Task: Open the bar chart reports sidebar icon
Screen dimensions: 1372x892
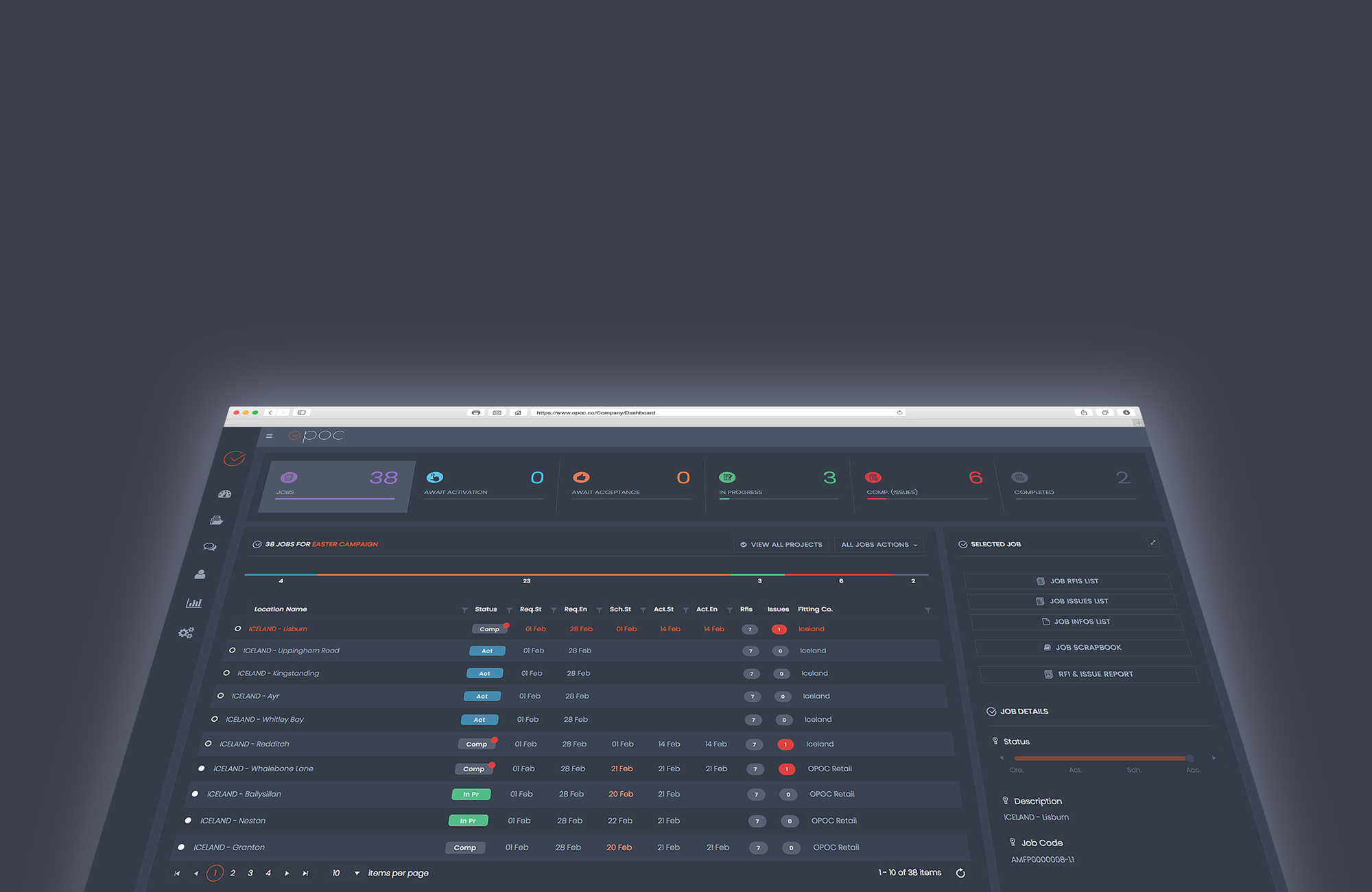Action: [x=194, y=603]
